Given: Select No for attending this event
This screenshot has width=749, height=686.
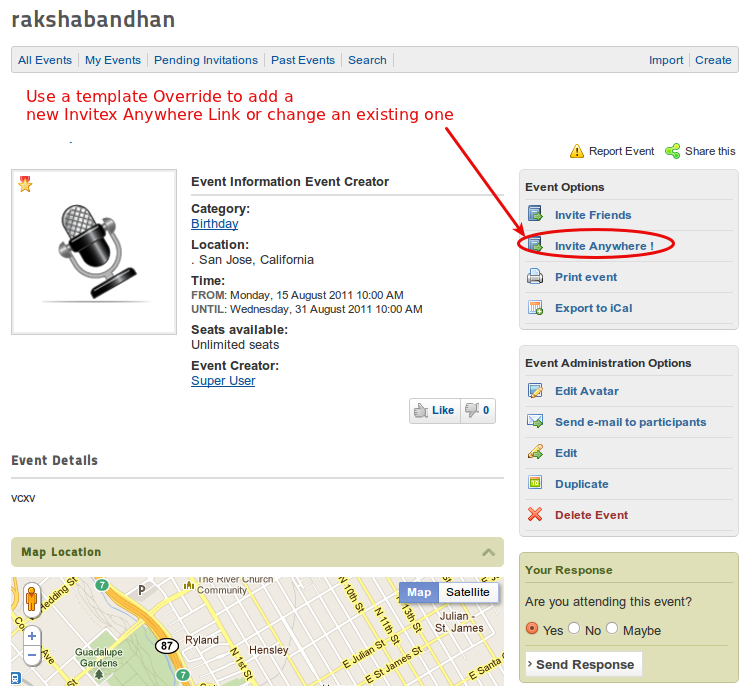Looking at the screenshot, I should click(574, 628).
